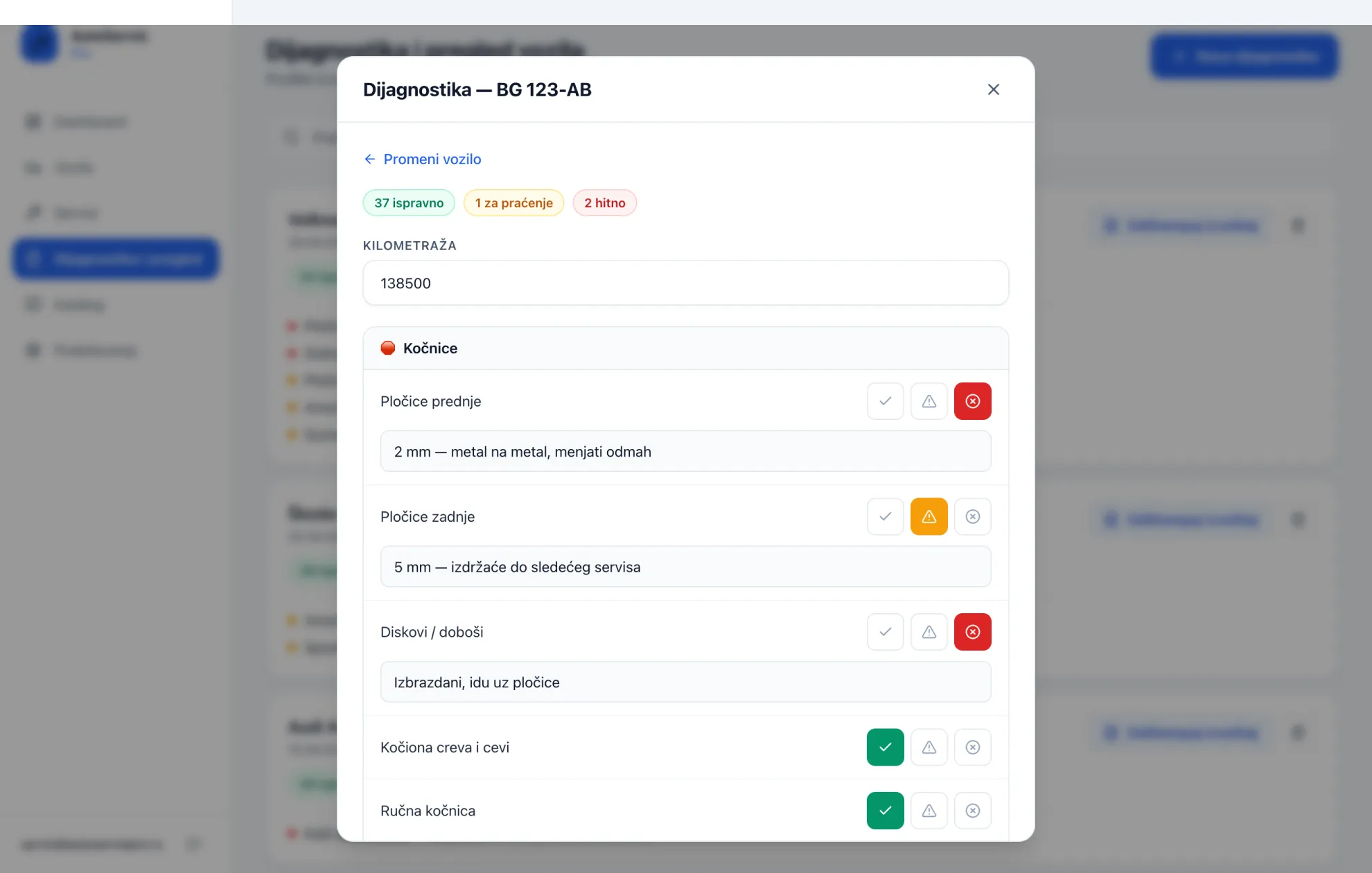Edit note '5 mm — izdržaće do sledećeg servisa'
Image resolution: width=1372 pixels, height=873 pixels.
685,567
